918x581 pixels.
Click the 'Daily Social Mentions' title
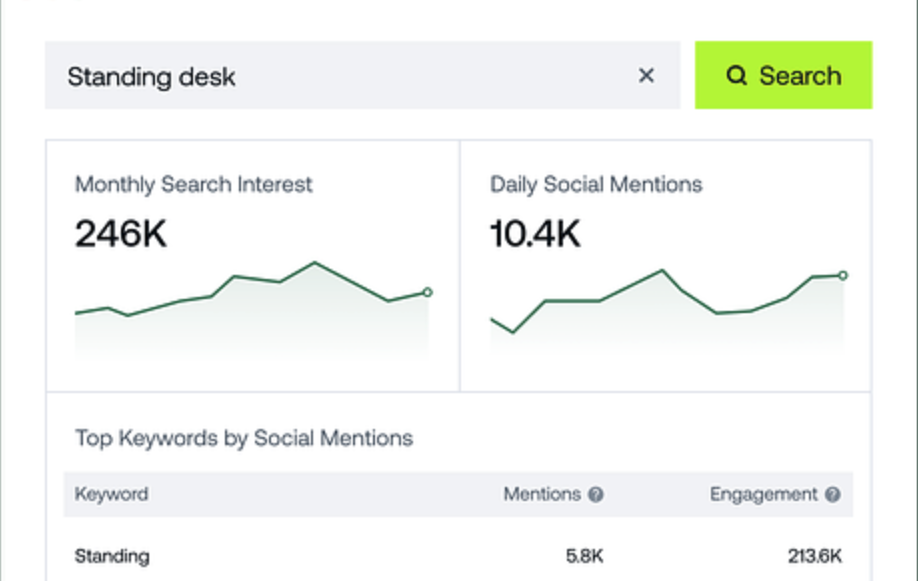596,184
